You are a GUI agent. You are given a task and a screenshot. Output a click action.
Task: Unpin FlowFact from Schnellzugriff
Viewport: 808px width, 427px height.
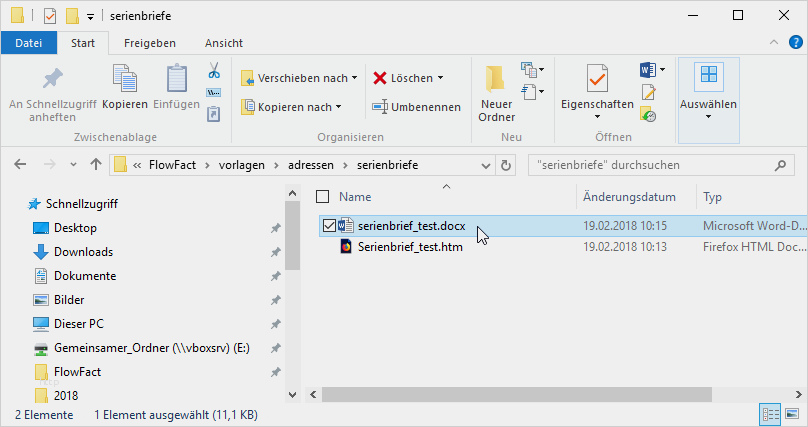click(x=276, y=372)
